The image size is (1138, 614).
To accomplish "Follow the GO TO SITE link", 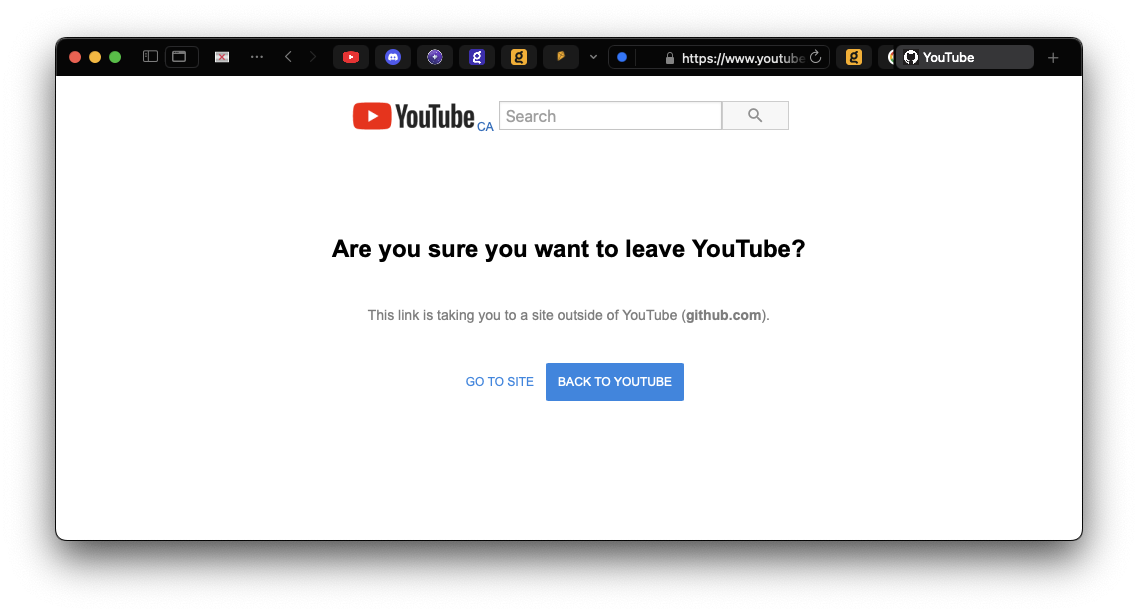I will click(499, 382).
